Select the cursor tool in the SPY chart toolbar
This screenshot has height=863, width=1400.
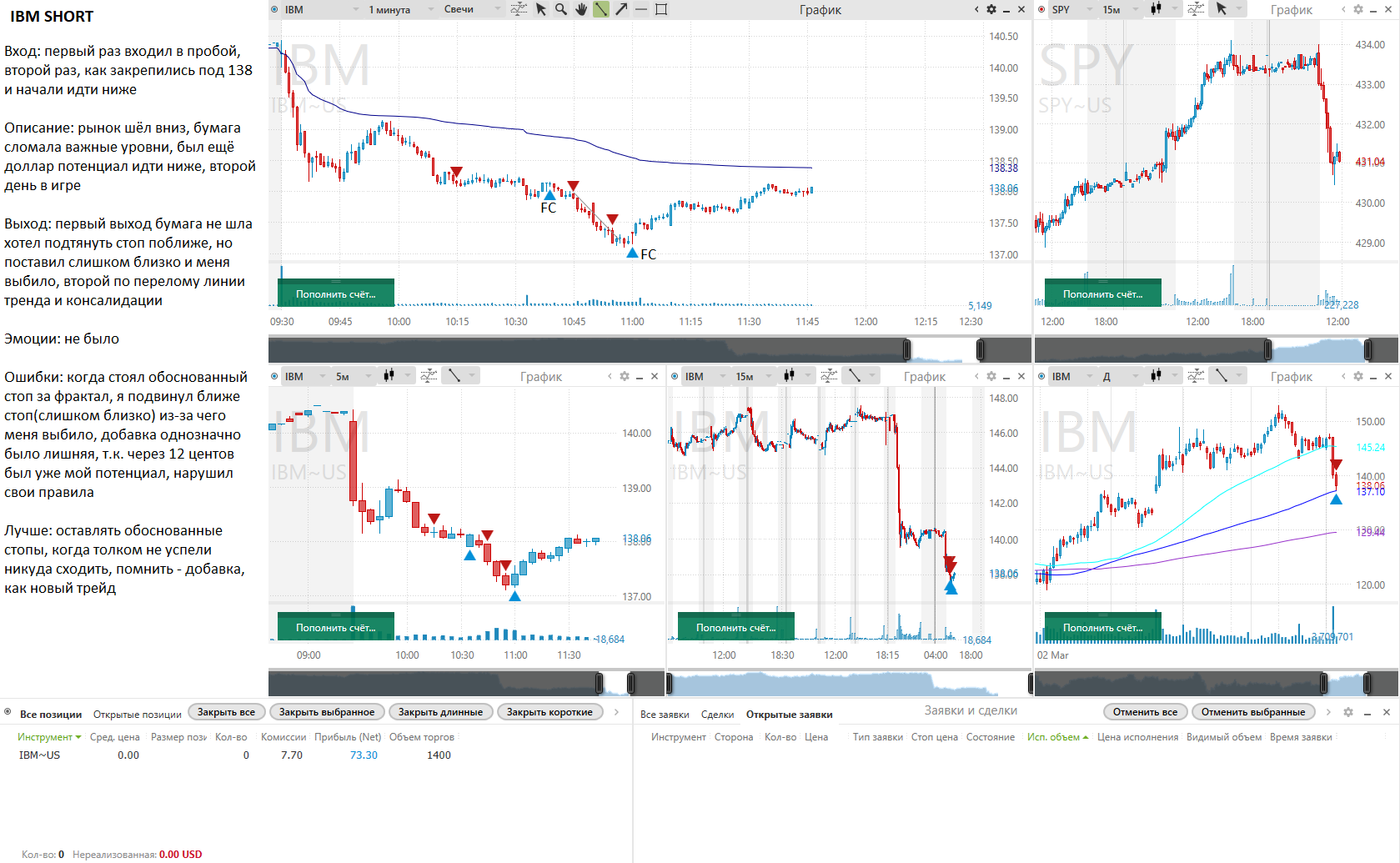click(x=1221, y=9)
